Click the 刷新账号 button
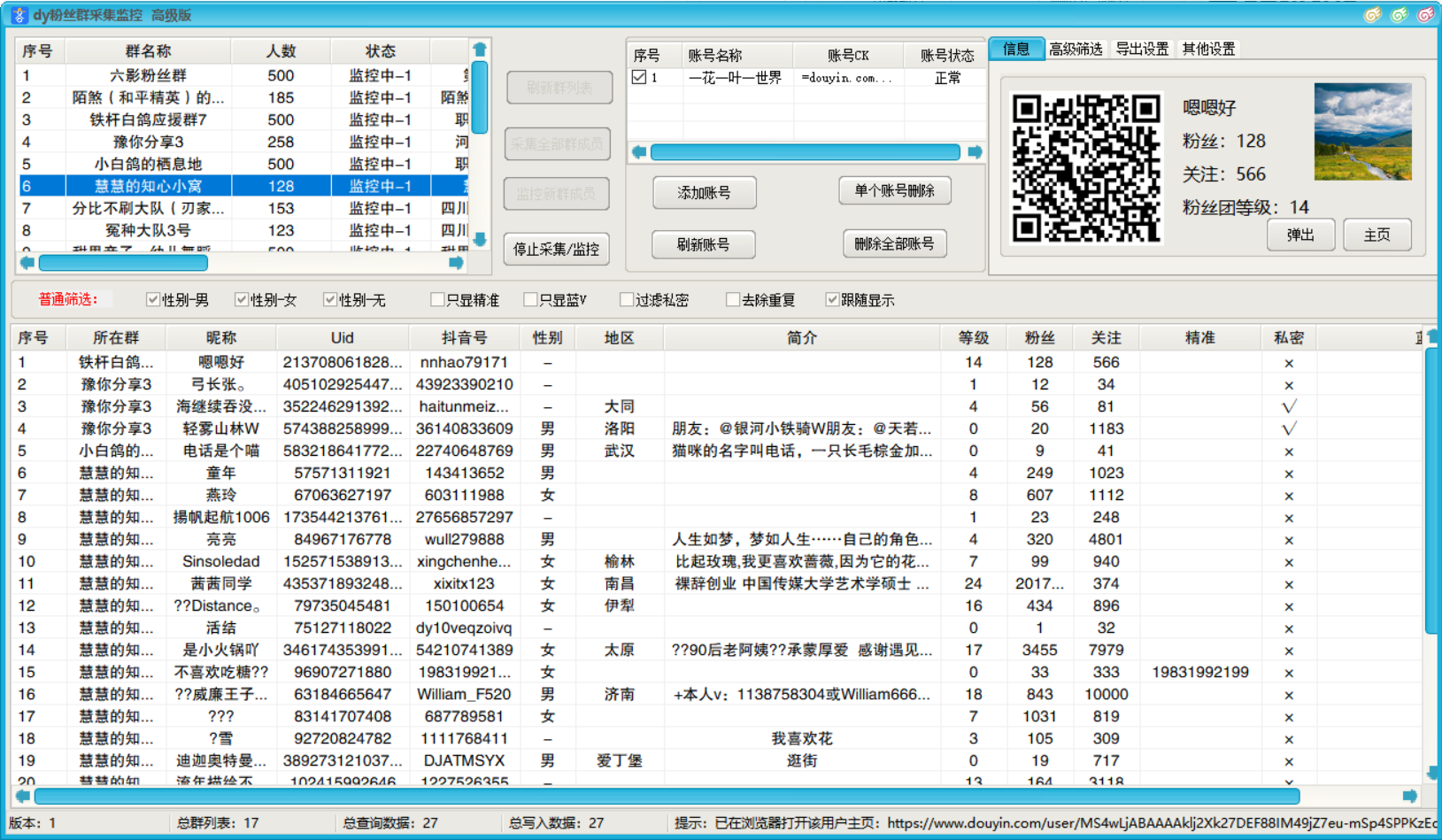This screenshot has height=840, width=1442. point(704,245)
